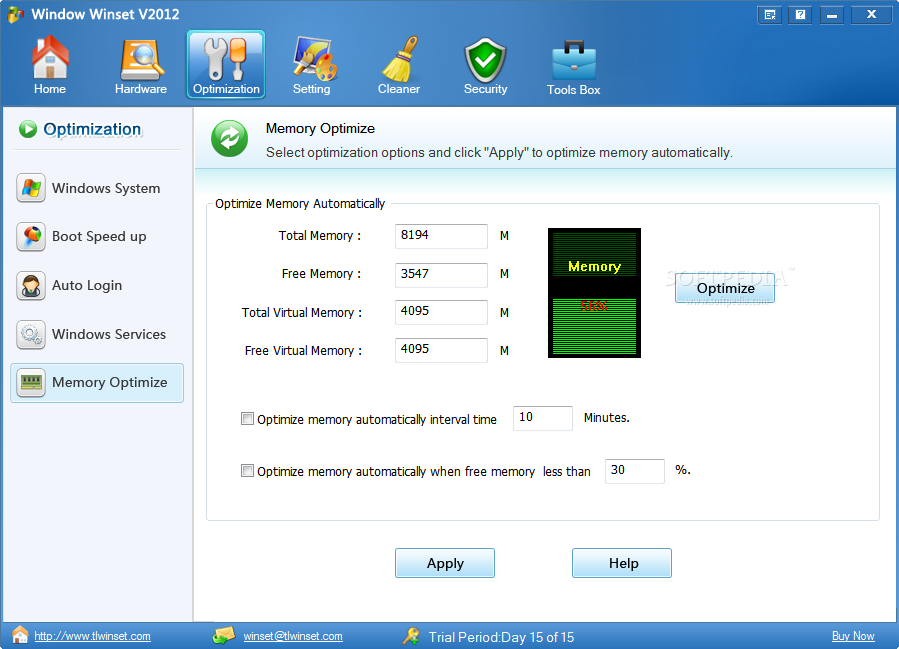Click the green refresh Memory Optimize icon
Viewport: 899px width, 649px height.
pyautogui.click(x=229, y=139)
